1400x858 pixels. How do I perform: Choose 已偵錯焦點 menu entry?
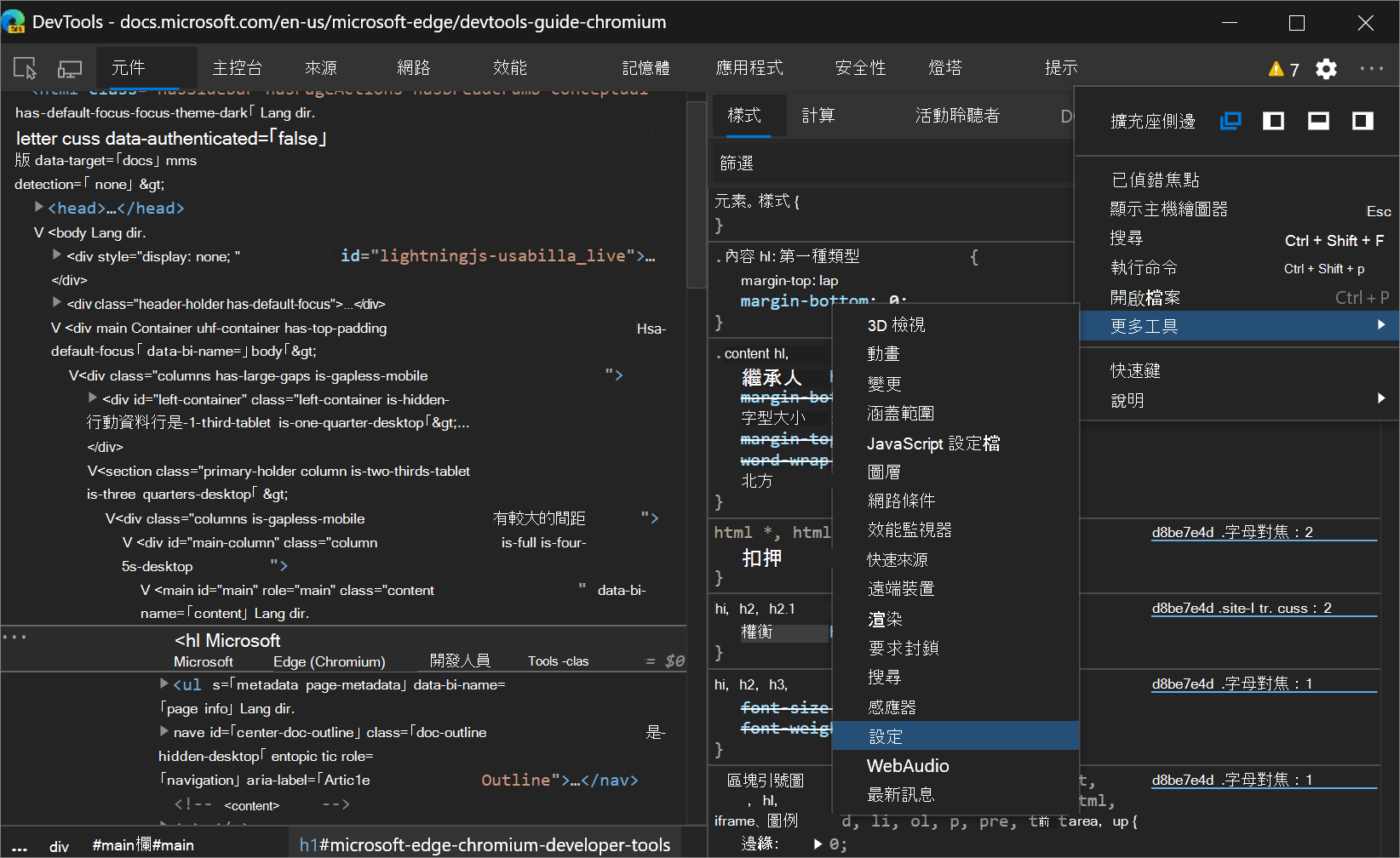[x=1237, y=180]
